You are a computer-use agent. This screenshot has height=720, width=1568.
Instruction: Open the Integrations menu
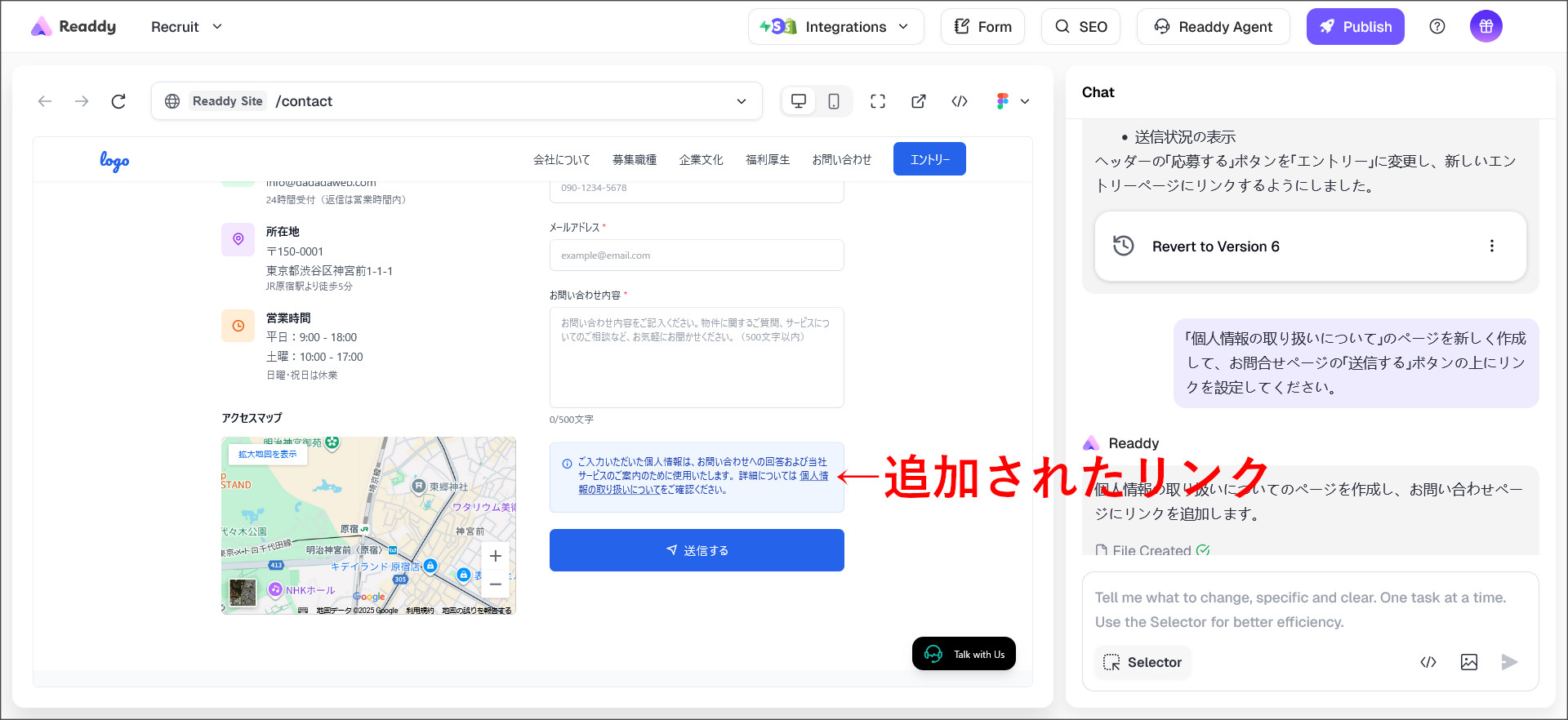(x=835, y=27)
